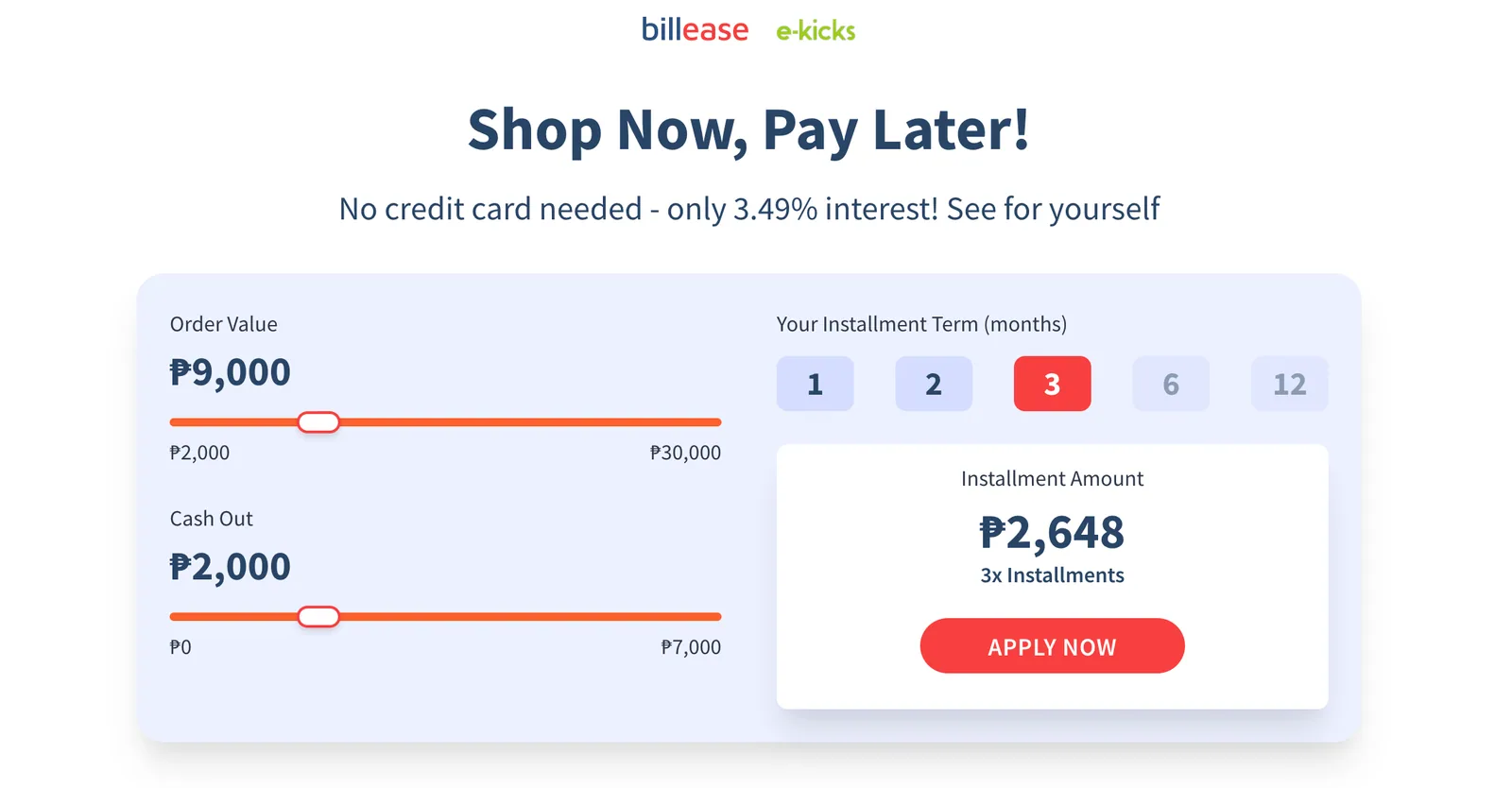This screenshot has width=1512, height=788.
Task: Pick the 6 month installment term
Action: coord(1171,384)
